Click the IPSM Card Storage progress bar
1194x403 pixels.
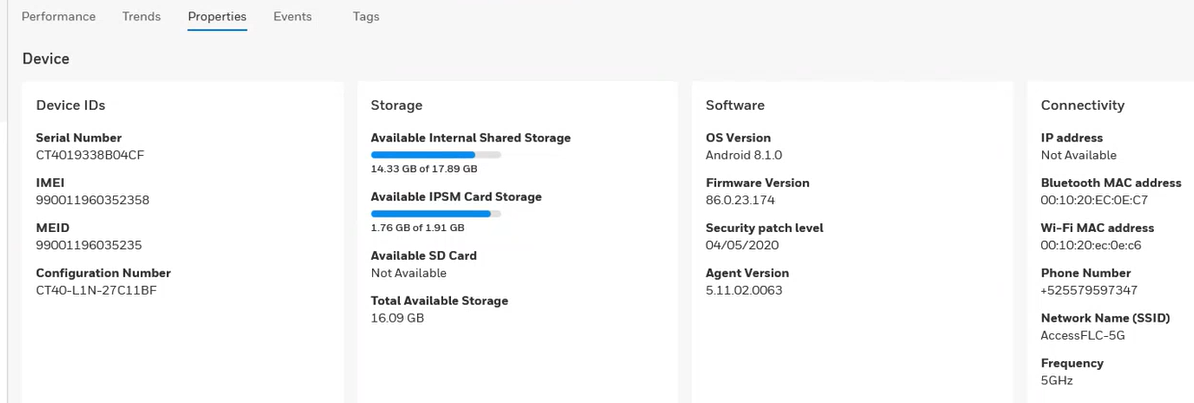click(x=436, y=214)
